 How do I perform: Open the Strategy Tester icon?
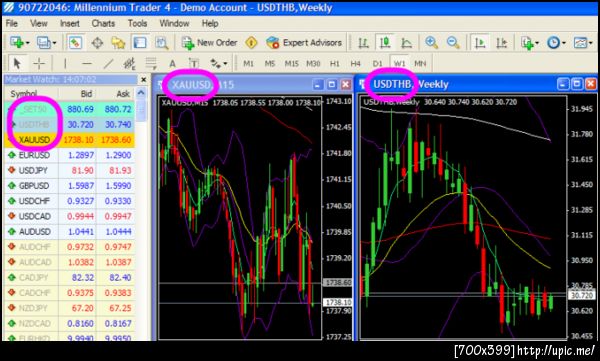161,42
